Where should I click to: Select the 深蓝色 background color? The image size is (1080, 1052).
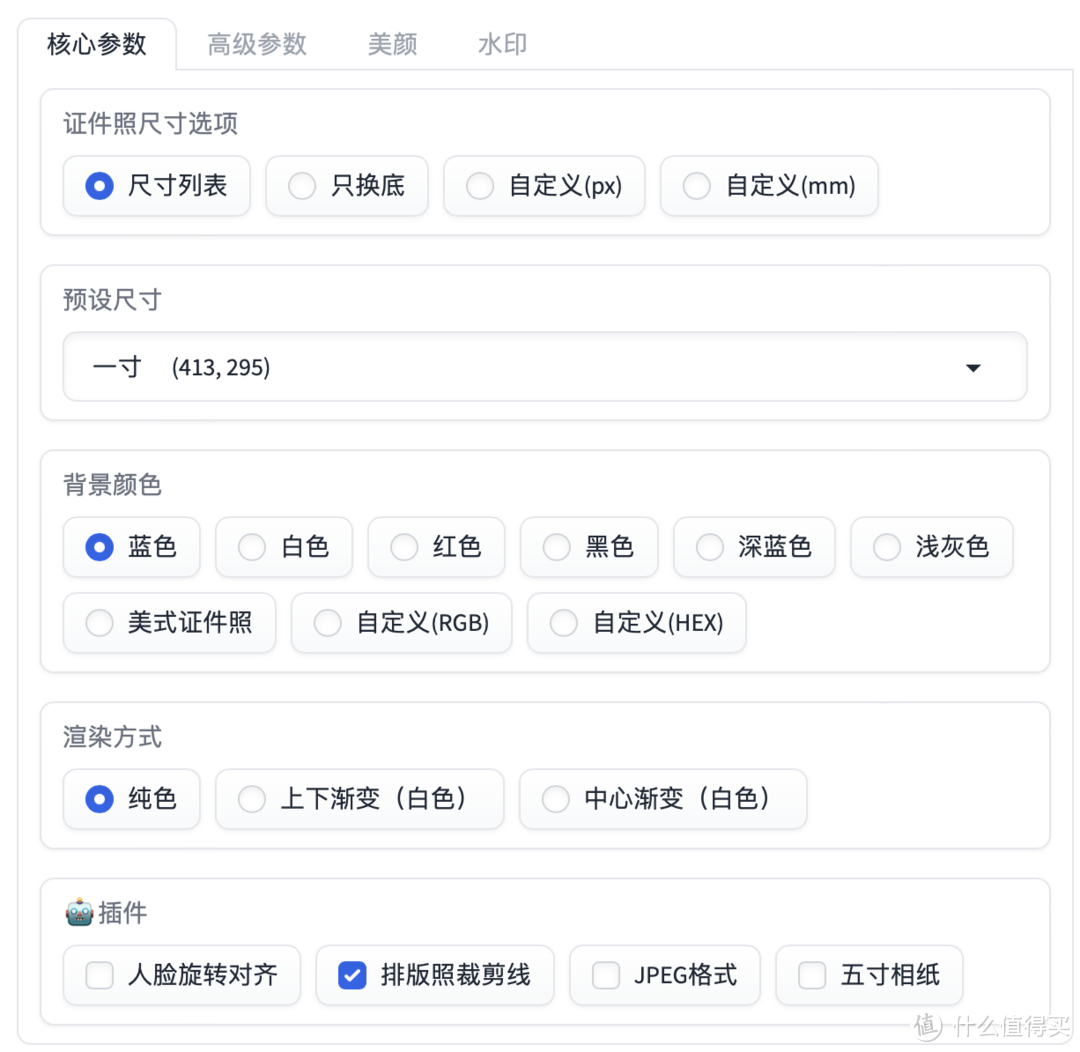pyautogui.click(x=754, y=547)
